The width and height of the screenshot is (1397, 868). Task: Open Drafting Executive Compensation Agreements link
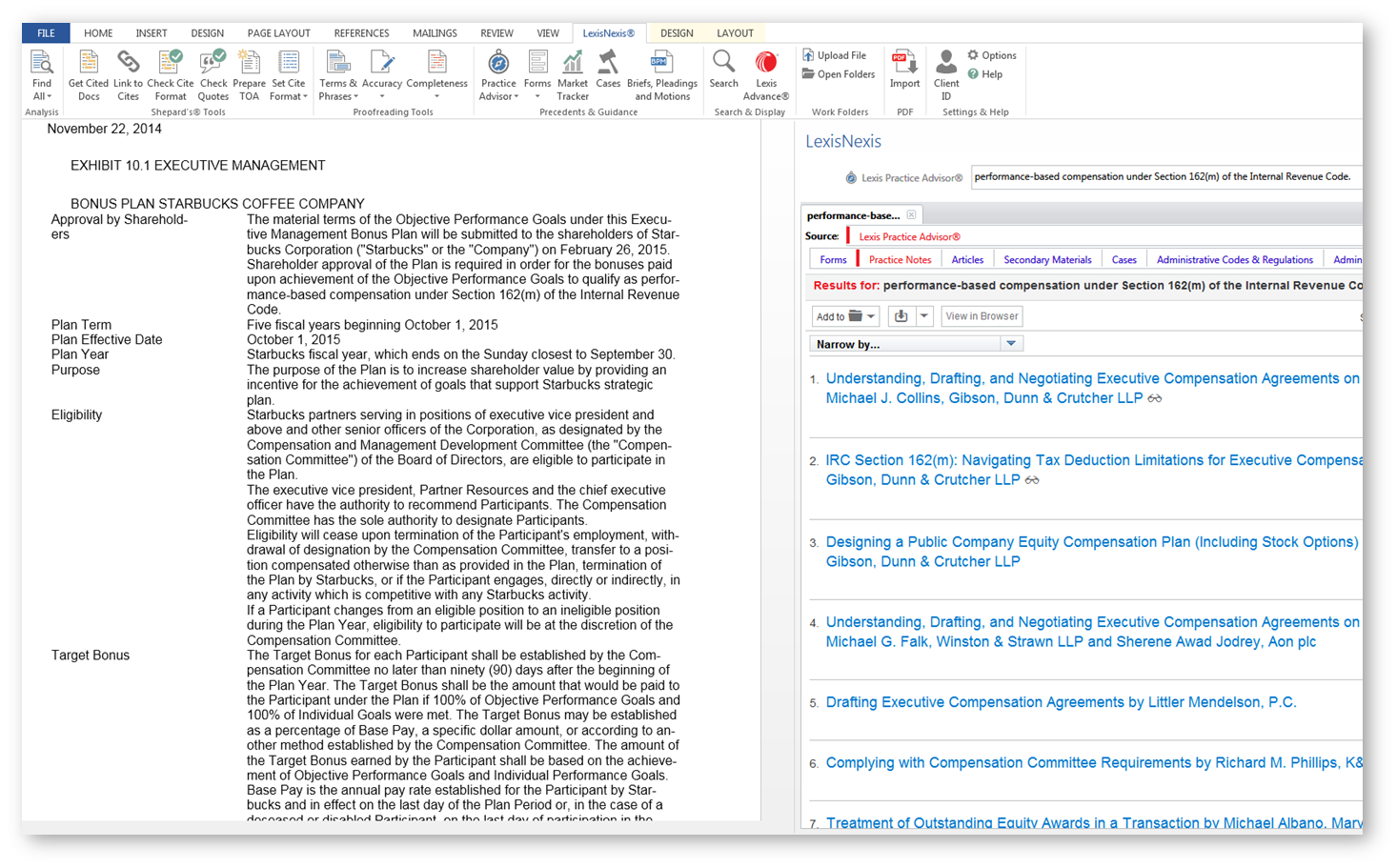[1061, 702]
